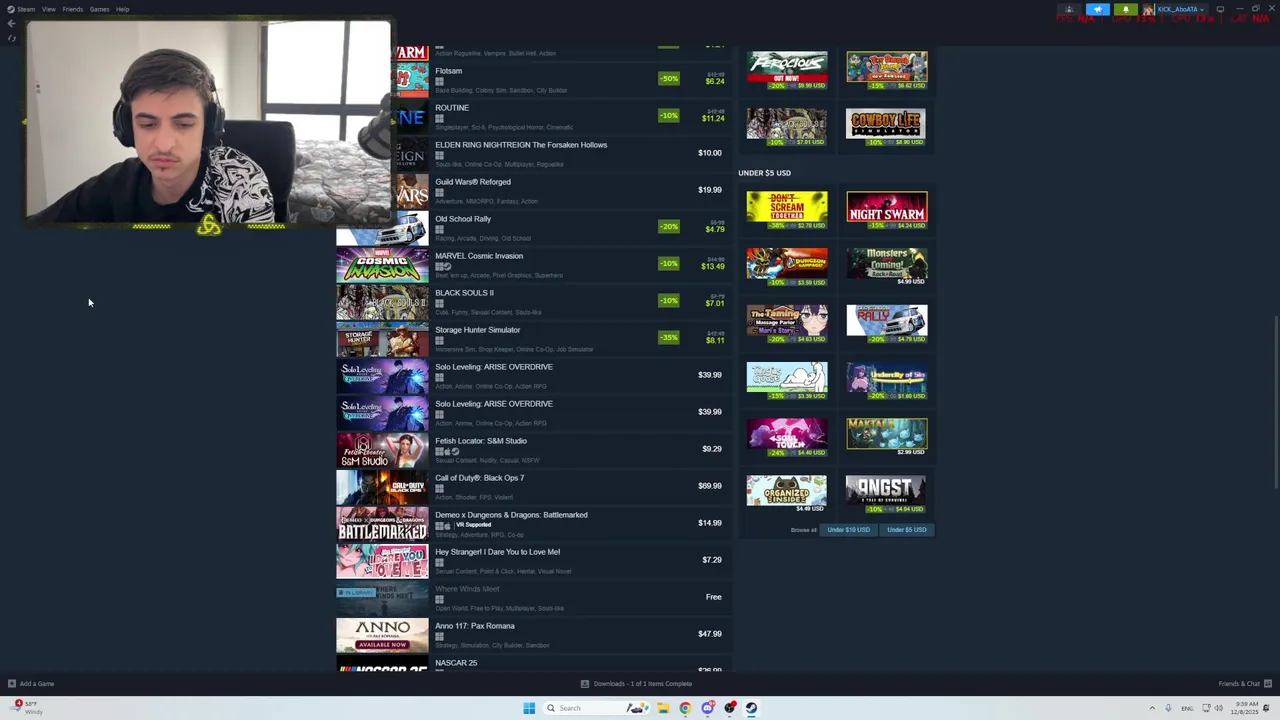Click the BLACK SOULS II thumbnail
Viewport: 1280px width, 720px height.
click(x=382, y=301)
